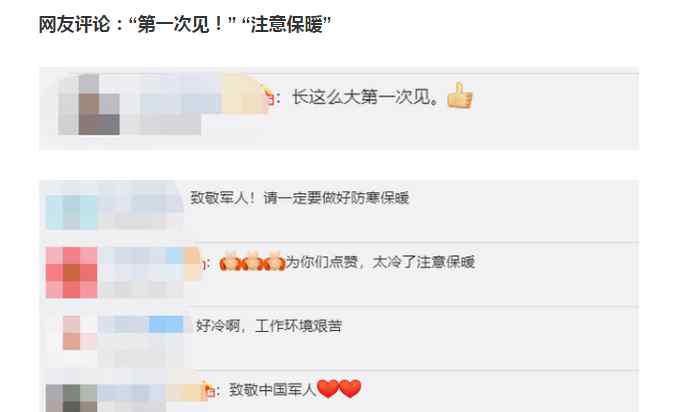
Task: Open the light blue avatar beside 致敬军人 comment
Action: click(72, 212)
